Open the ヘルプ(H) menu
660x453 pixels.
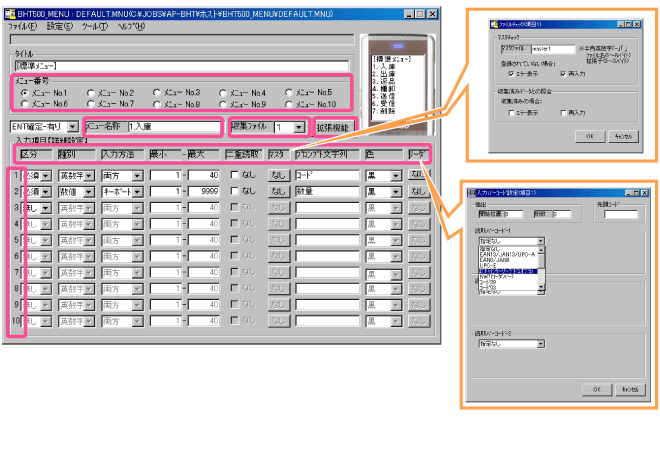(x=130, y=26)
